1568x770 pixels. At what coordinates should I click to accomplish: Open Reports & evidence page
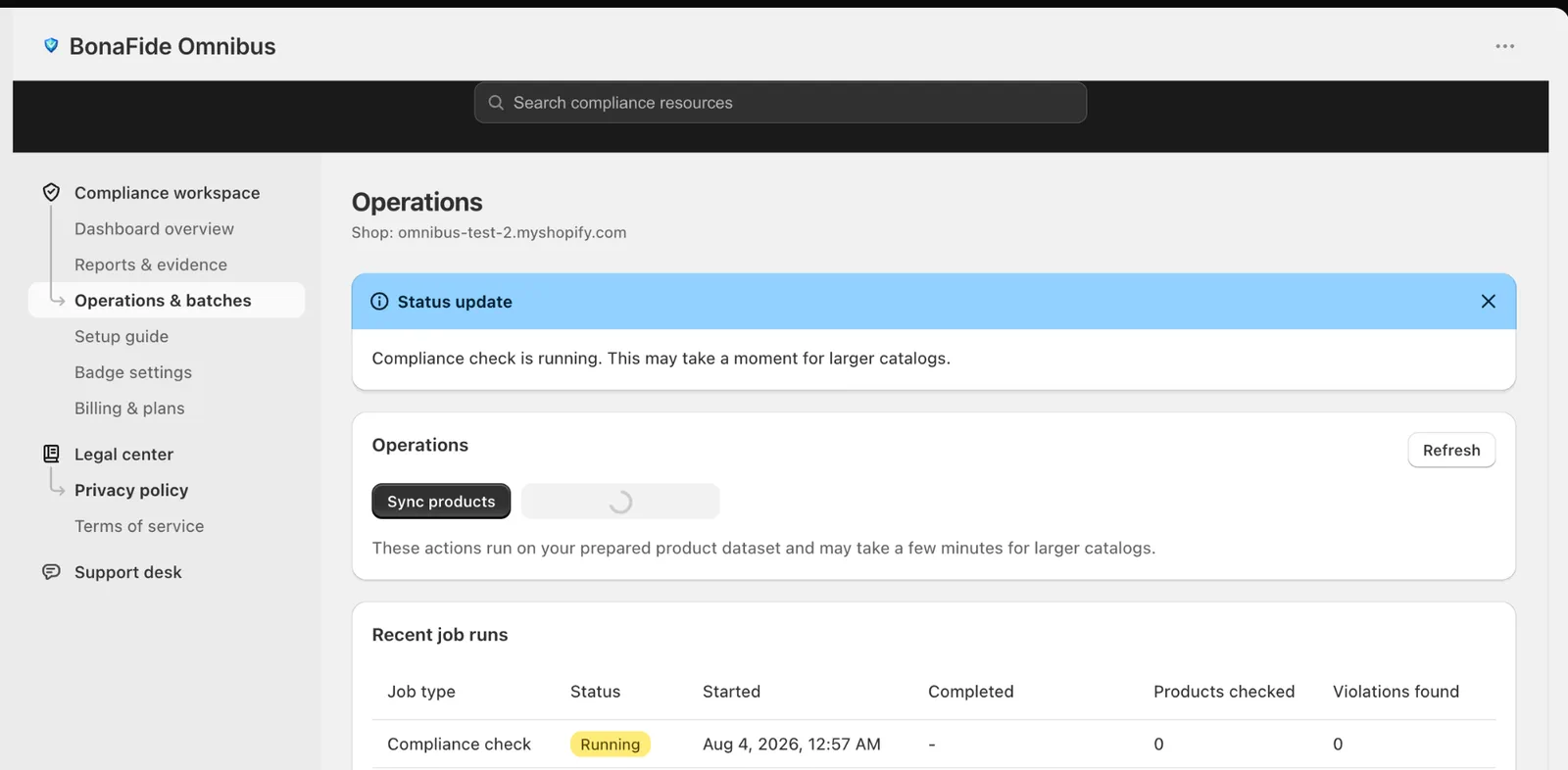pyautogui.click(x=151, y=265)
